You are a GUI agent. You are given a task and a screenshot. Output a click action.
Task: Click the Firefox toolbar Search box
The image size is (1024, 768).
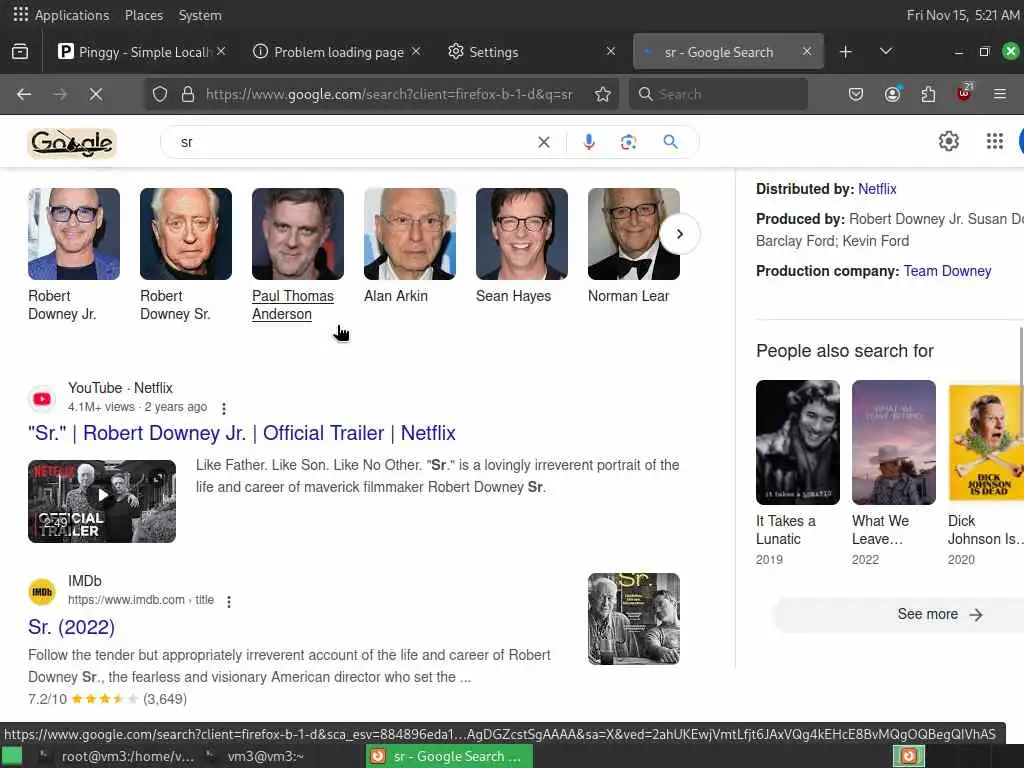click(718, 94)
